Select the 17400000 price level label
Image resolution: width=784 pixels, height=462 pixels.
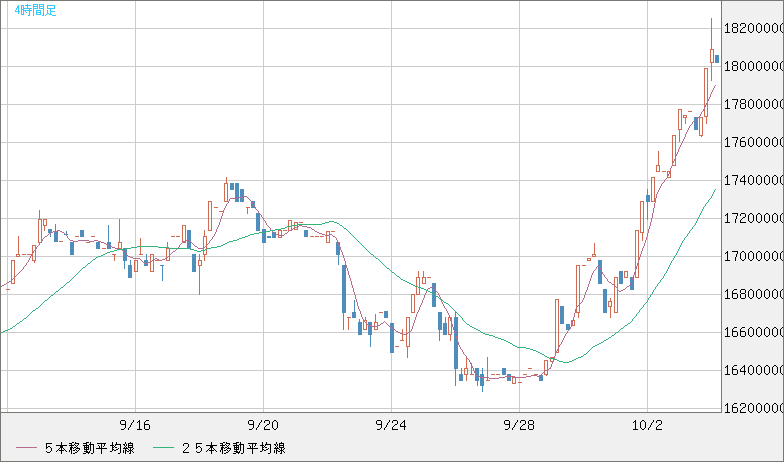[x=754, y=181]
